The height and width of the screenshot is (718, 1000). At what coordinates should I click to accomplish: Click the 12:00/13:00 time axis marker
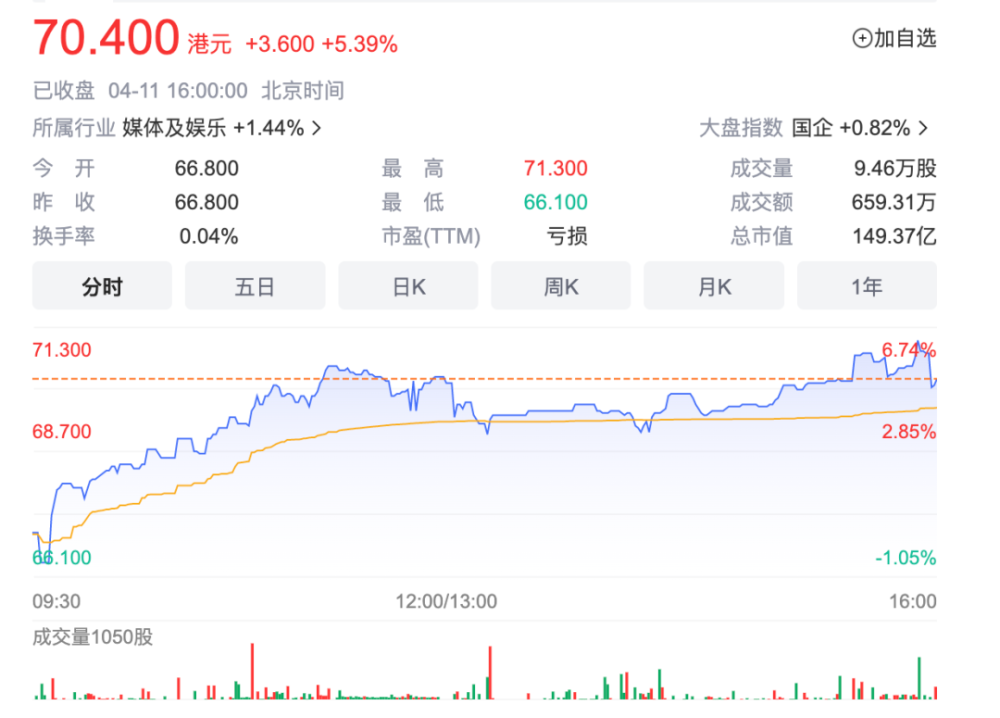tap(446, 601)
